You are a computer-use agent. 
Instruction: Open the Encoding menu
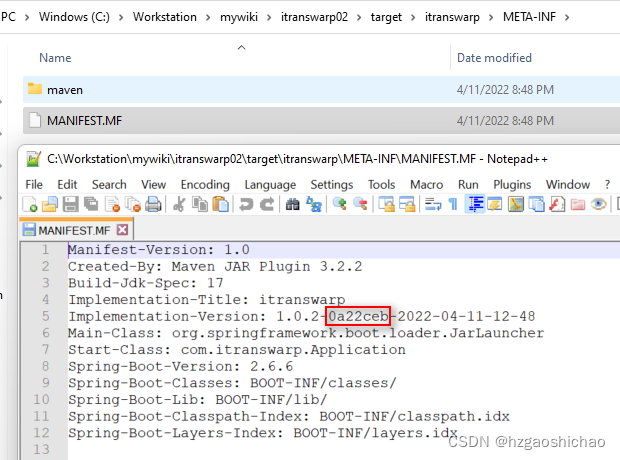pos(205,185)
